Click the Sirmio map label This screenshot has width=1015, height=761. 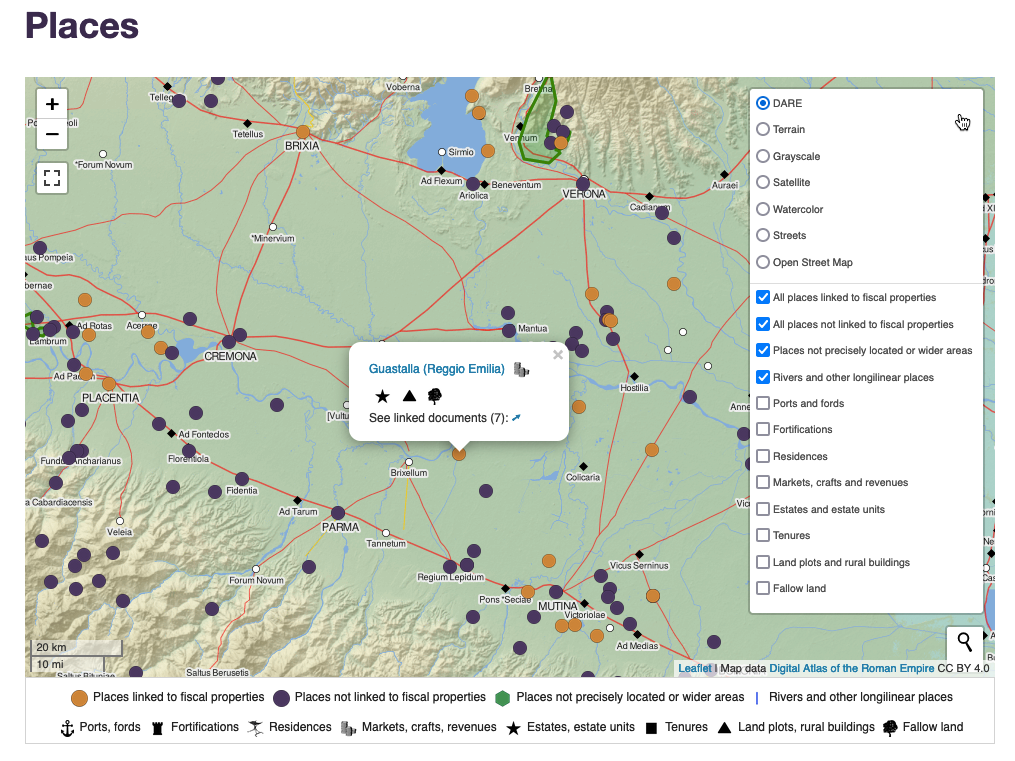461,152
